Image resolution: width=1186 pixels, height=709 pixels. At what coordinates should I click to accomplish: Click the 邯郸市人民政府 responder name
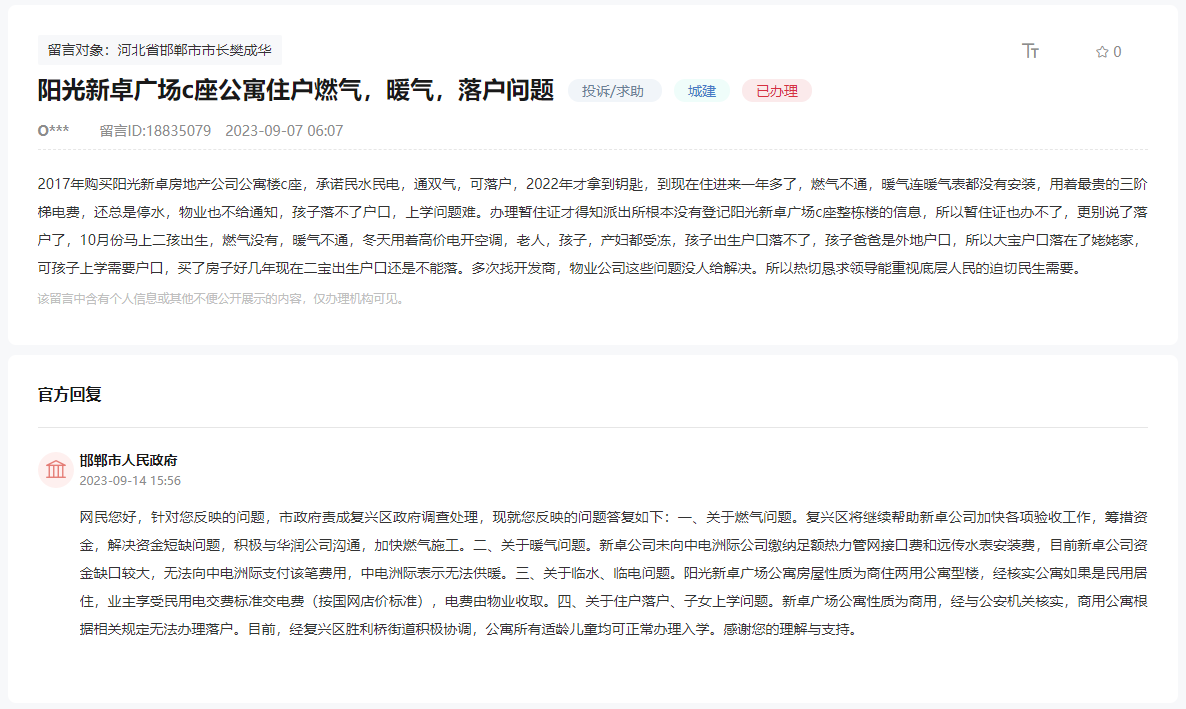pyautogui.click(x=129, y=460)
